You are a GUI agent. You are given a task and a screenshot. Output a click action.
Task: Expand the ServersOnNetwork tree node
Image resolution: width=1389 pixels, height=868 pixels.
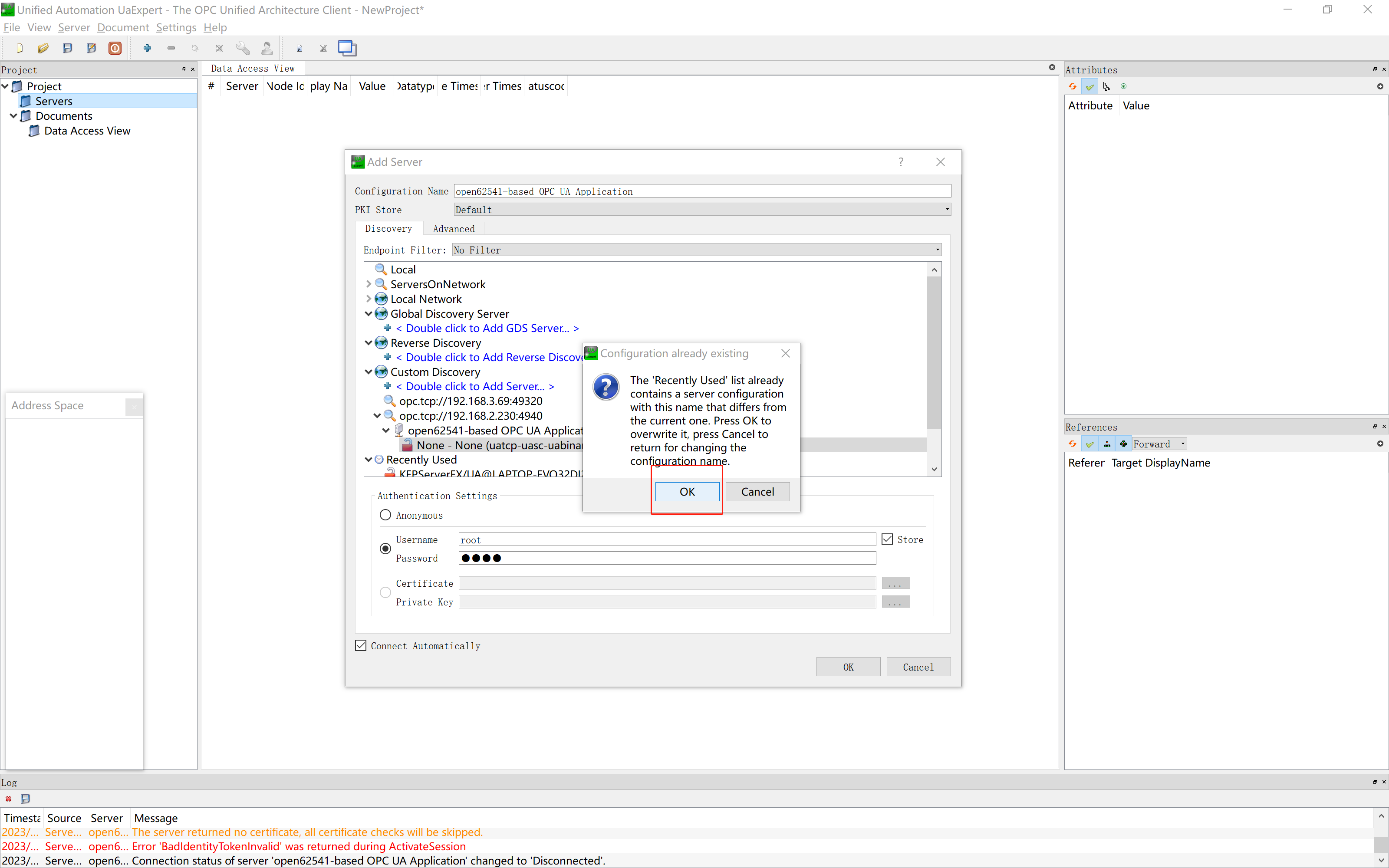click(369, 284)
